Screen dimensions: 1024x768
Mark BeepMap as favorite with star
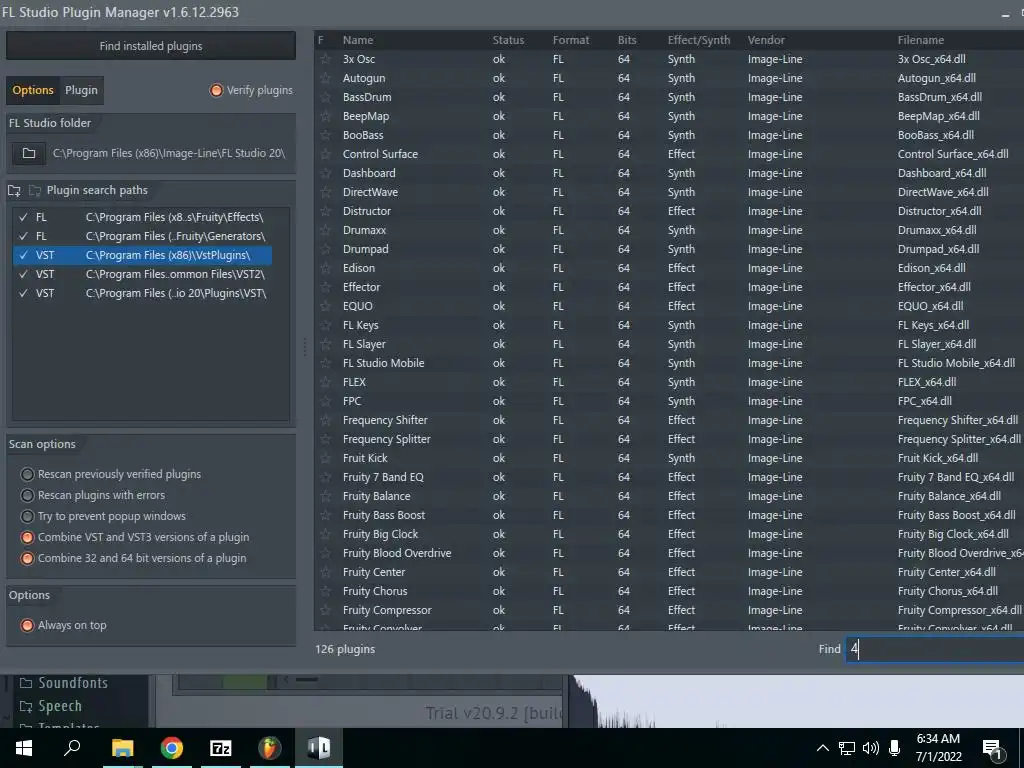click(x=325, y=116)
